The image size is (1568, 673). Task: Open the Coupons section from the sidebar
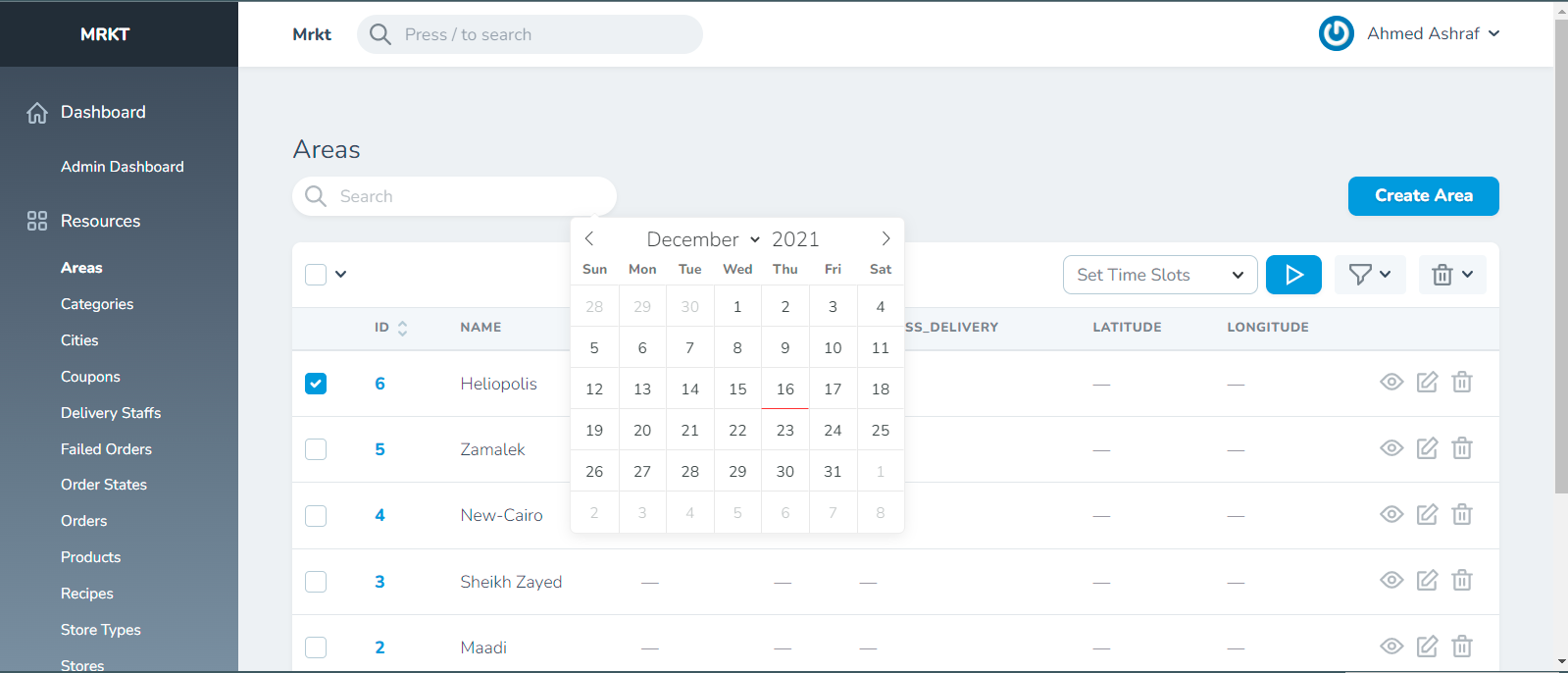(90, 376)
